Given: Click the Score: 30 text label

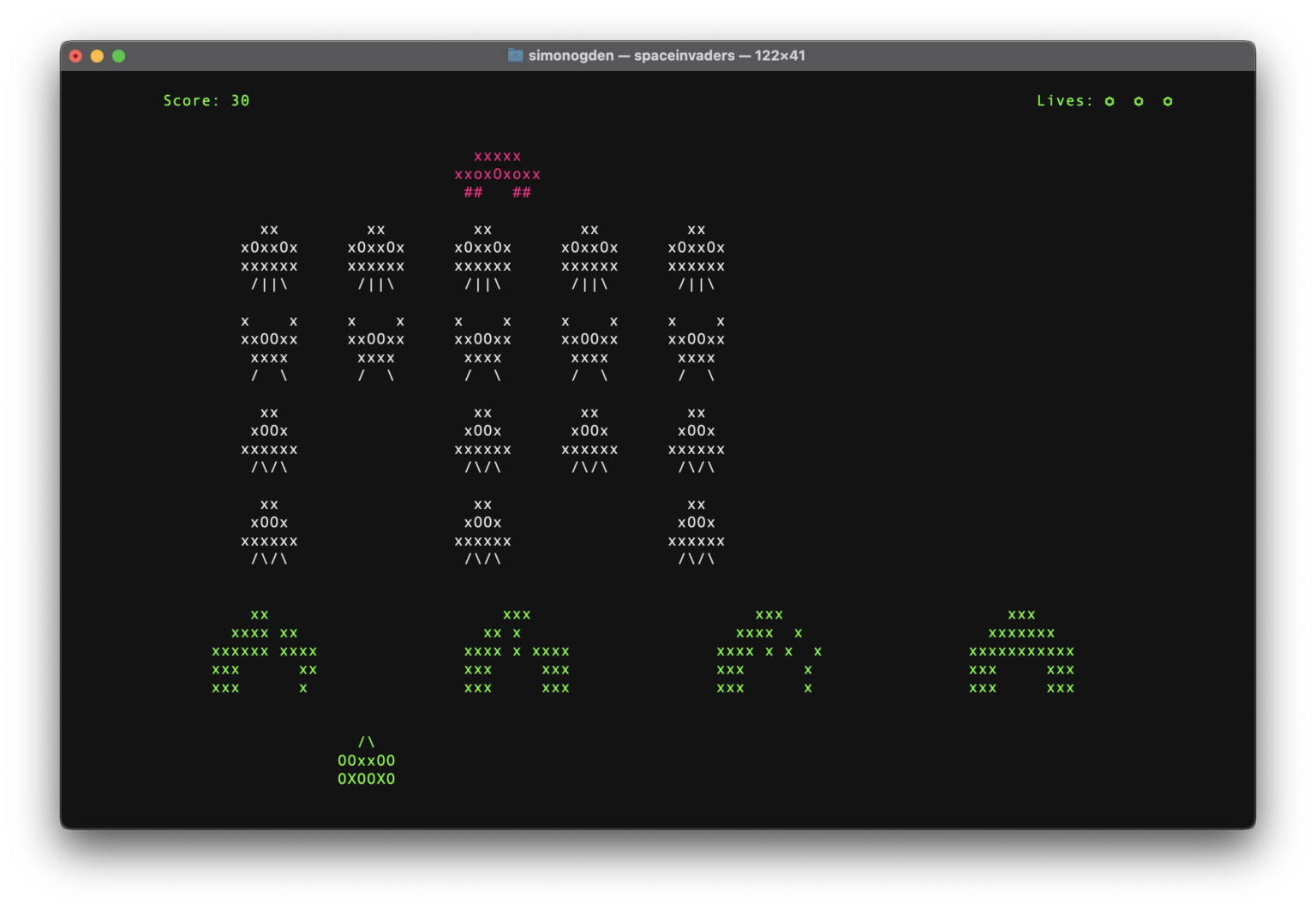Looking at the screenshot, I should [206, 100].
